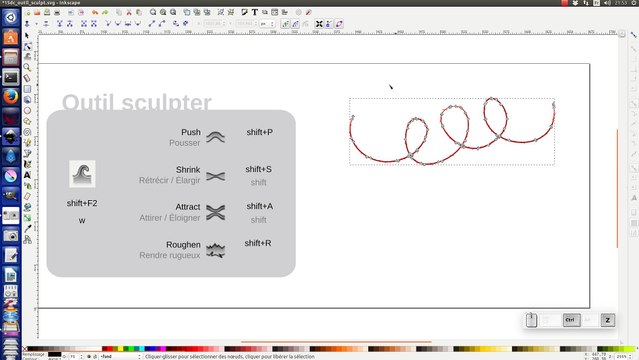Toggle show clipping path editing
This screenshot has width=639, height=360.
285,24
